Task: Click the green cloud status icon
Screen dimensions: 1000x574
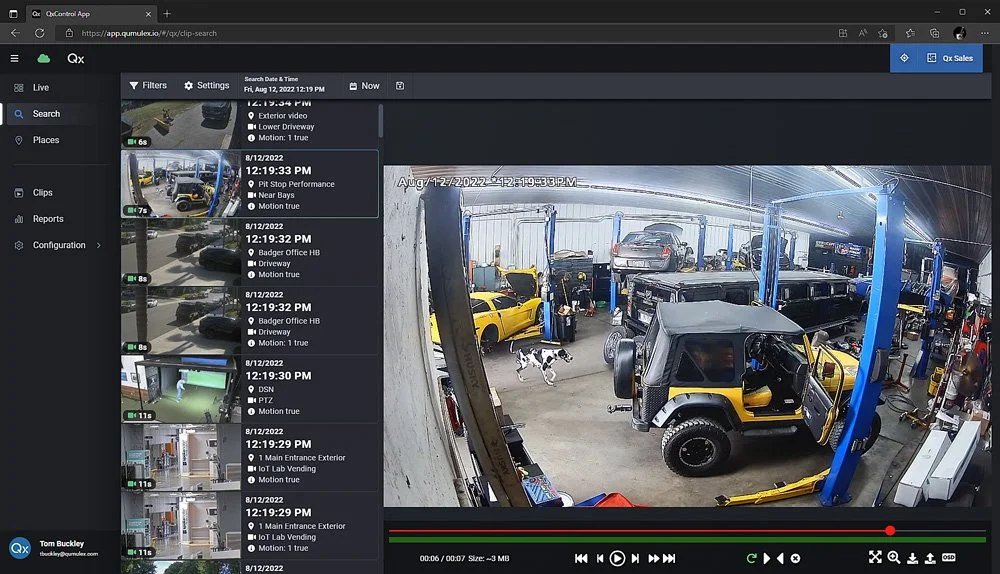Action: tap(43, 59)
